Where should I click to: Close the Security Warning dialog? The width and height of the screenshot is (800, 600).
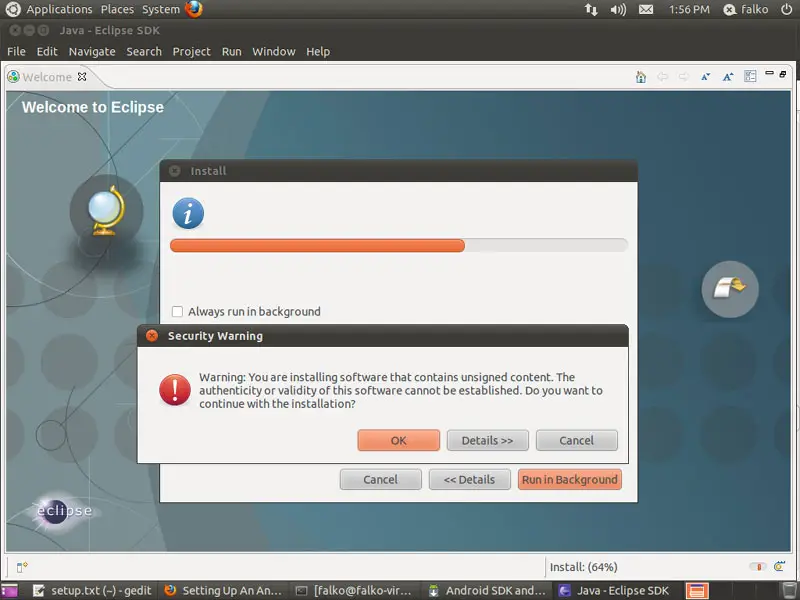152,336
